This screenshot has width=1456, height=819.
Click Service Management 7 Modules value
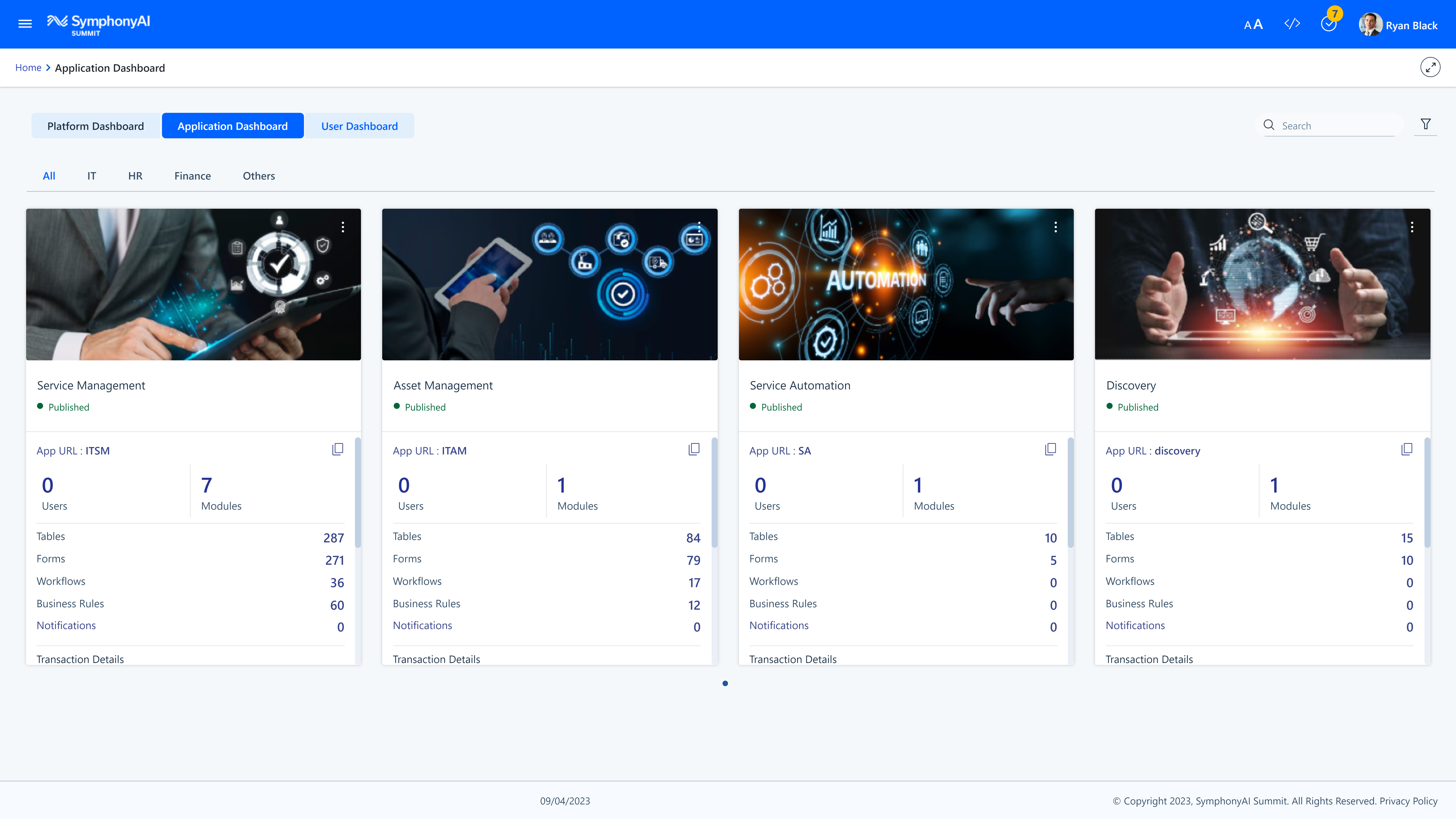point(207,485)
